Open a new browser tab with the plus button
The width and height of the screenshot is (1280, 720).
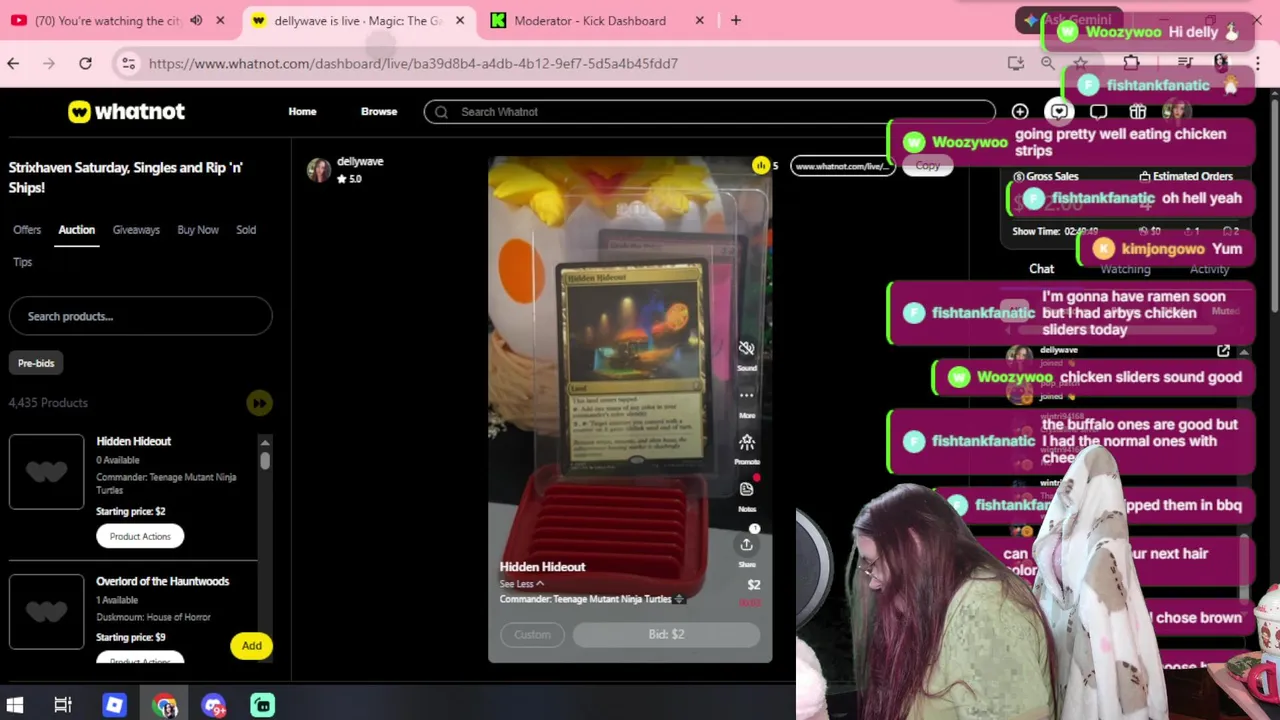pos(736,20)
